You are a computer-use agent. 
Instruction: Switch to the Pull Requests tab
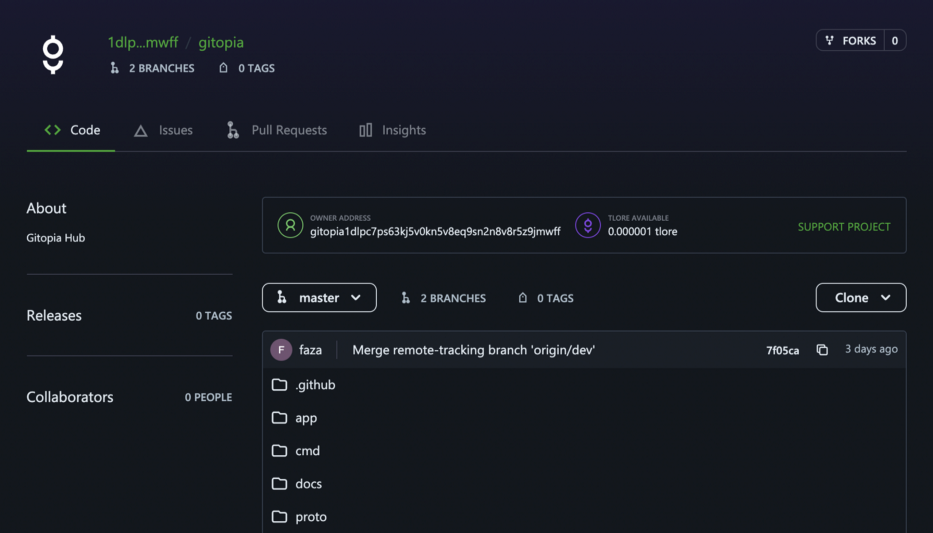[x=277, y=130]
